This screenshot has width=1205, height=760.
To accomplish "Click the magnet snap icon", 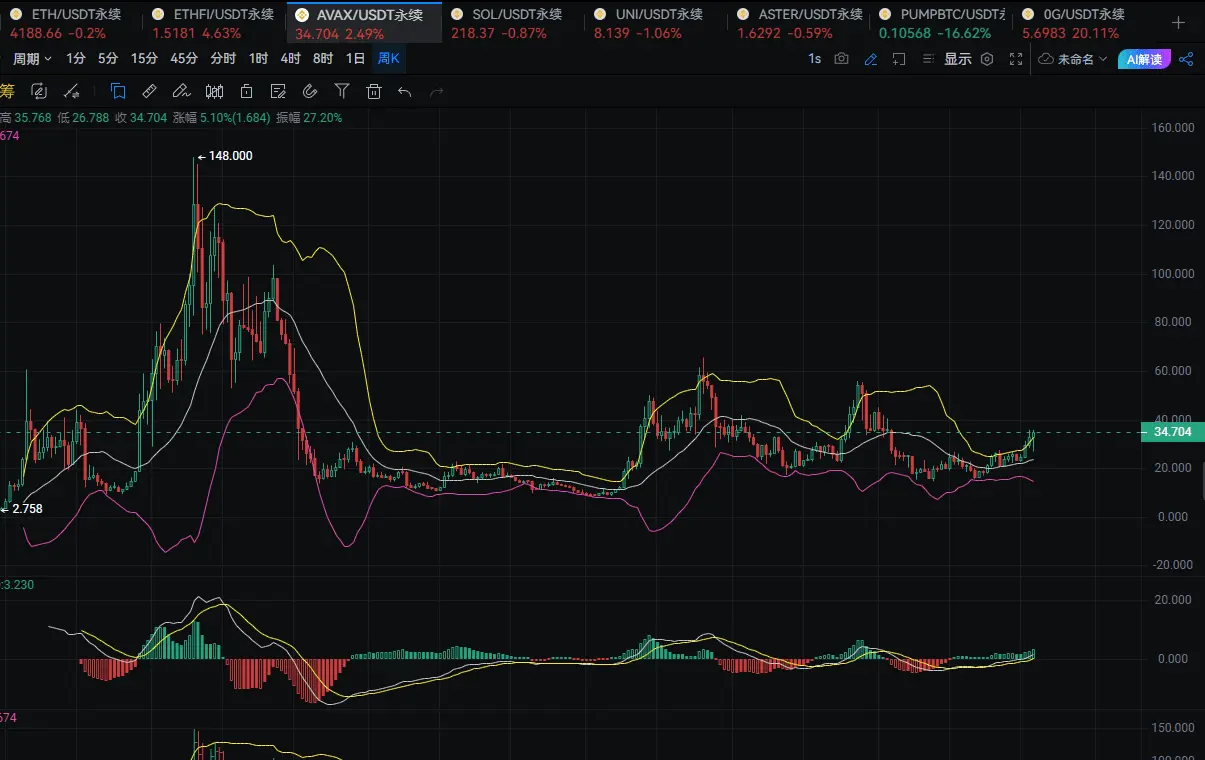I will coord(310,91).
